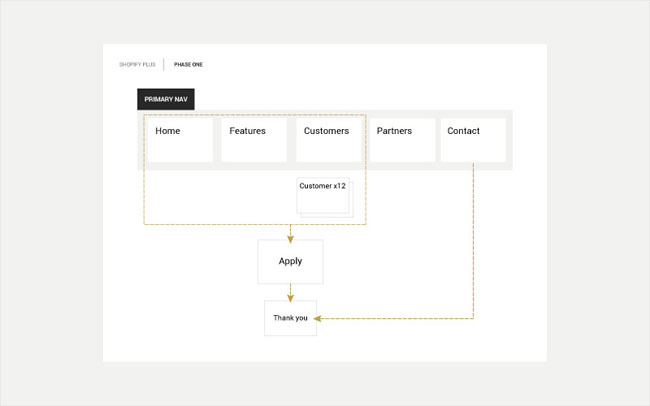Click the PHASE ONE header label
The width and height of the screenshot is (650, 406).
pyautogui.click(x=188, y=64)
